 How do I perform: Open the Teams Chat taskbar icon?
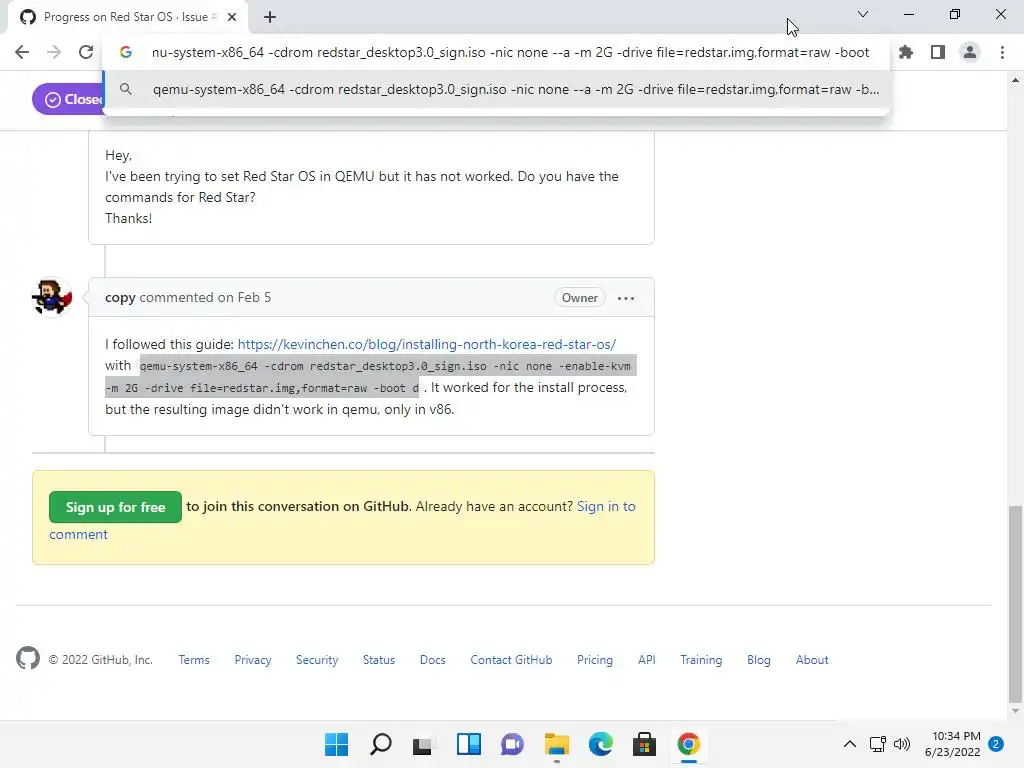pyautogui.click(x=512, y=744)
